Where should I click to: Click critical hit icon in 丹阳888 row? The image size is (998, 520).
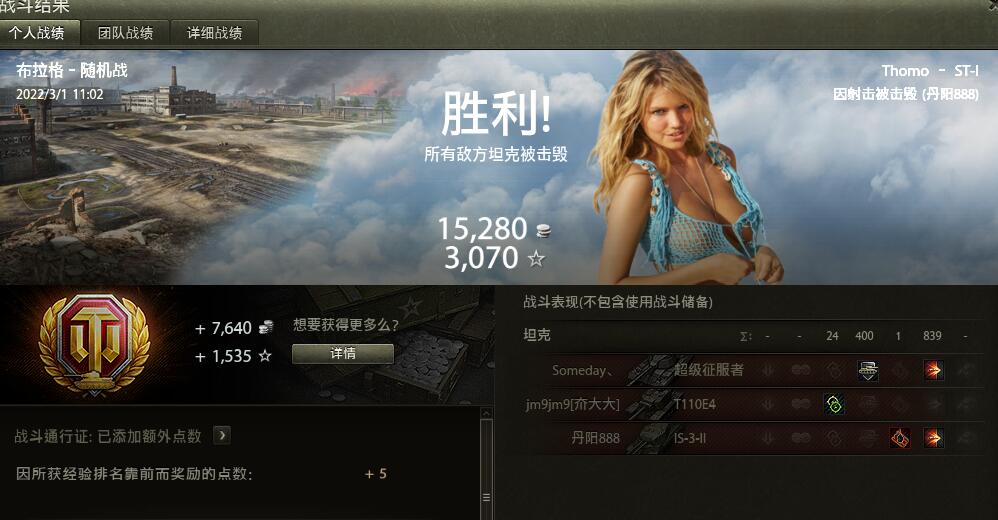tap(899, 438)
